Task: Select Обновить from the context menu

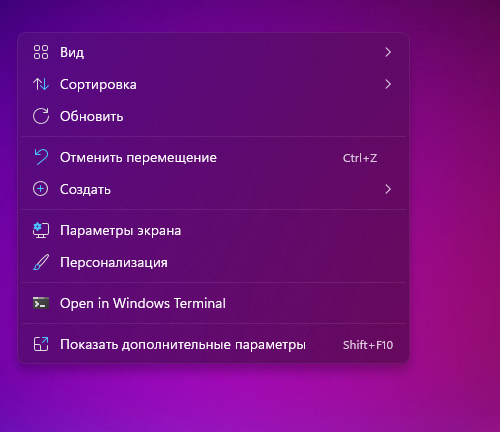Action: point(213,116)
